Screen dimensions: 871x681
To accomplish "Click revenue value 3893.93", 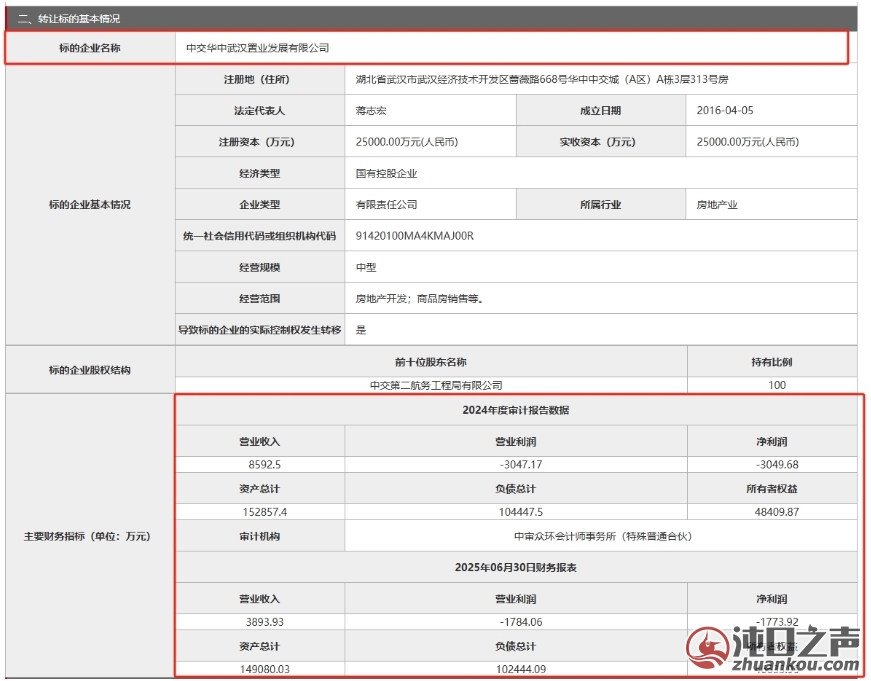I will click(x=264, y=622).
